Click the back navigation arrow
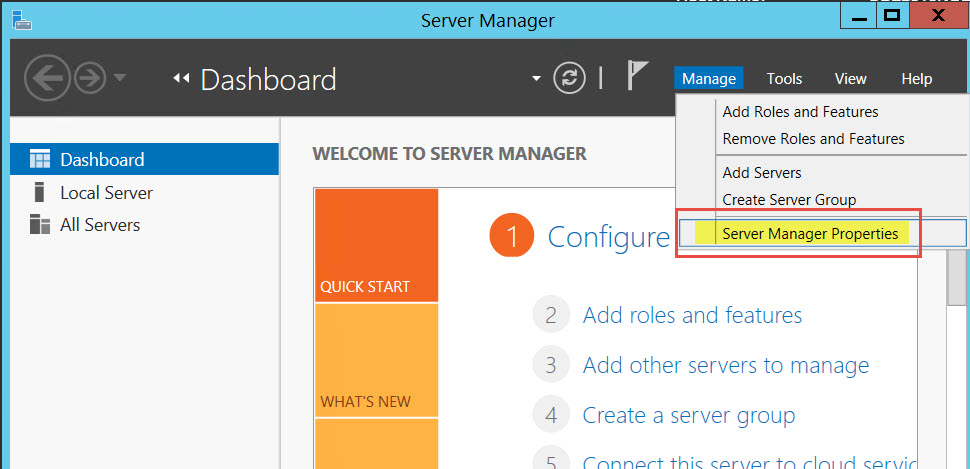Screen dimensions: 970x469 pos(46,78)
